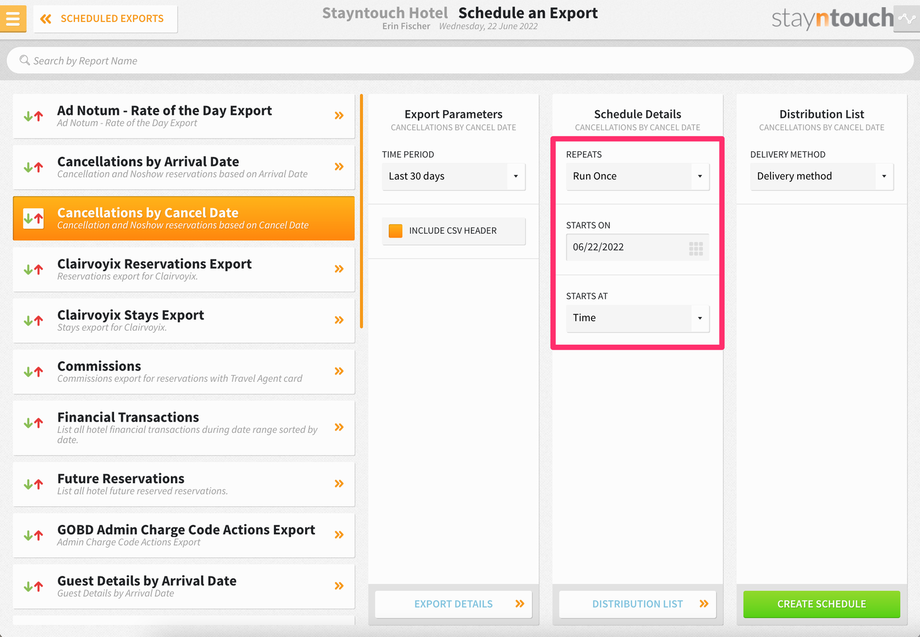
Task: Open the hamburger menu
Action: point(13,18)
